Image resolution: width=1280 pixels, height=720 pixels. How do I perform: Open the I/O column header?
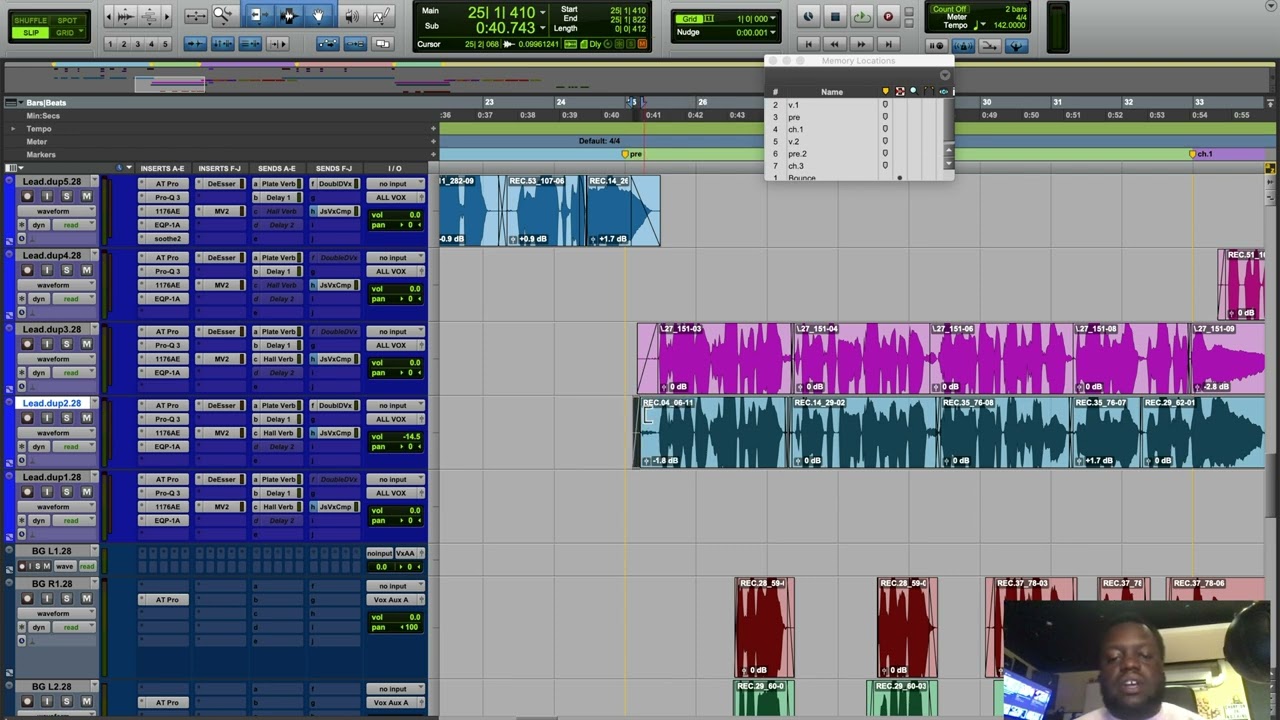(395, 168)
